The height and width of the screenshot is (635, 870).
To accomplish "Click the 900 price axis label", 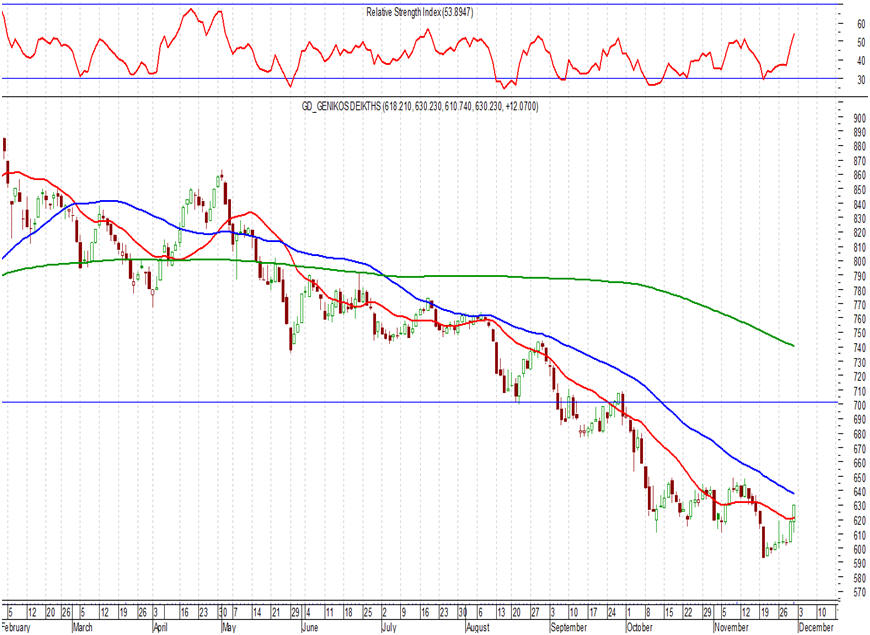I will (859, 118).
